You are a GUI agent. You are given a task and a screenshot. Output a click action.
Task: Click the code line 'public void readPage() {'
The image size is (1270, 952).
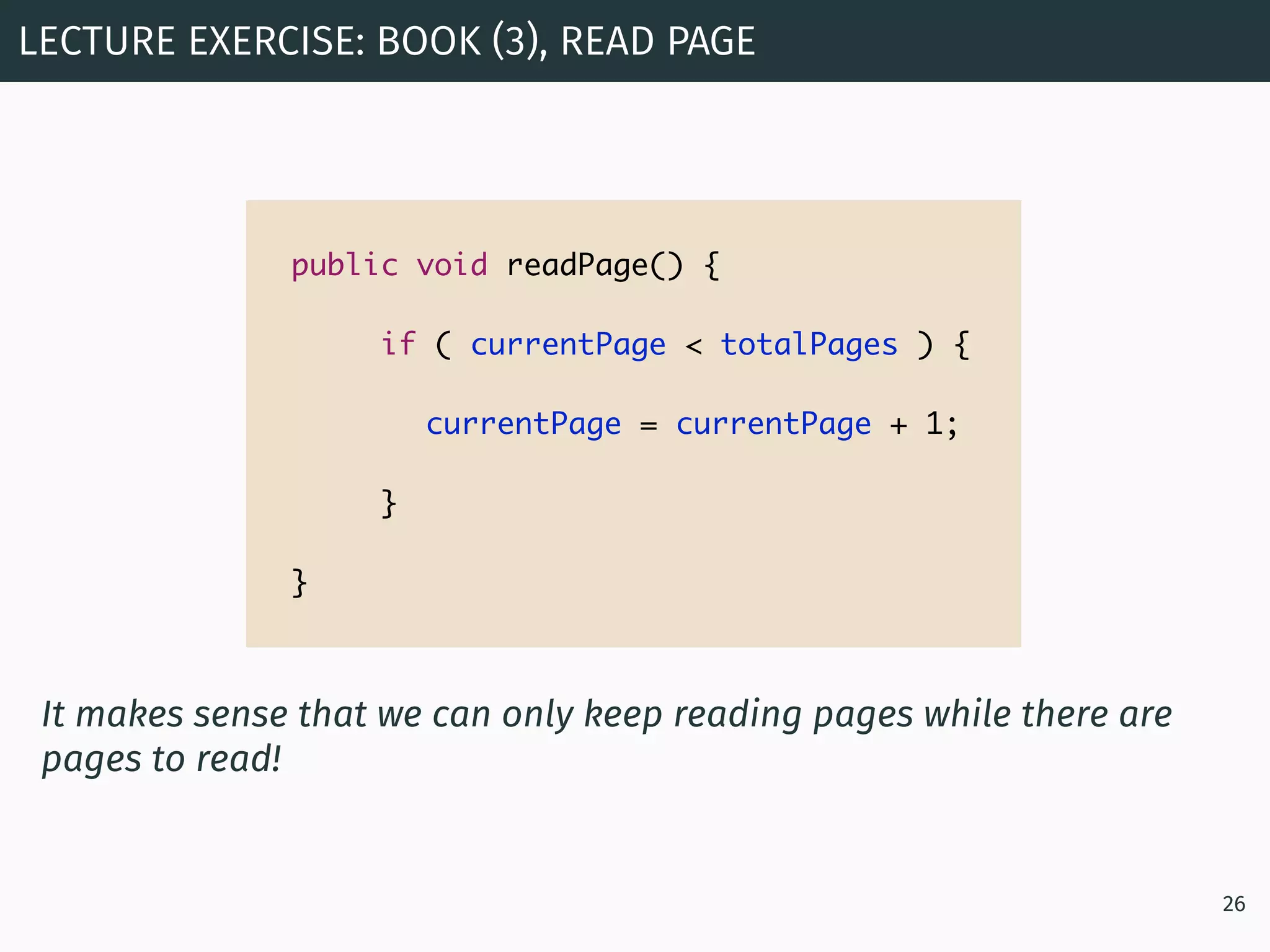pos(505,266)
